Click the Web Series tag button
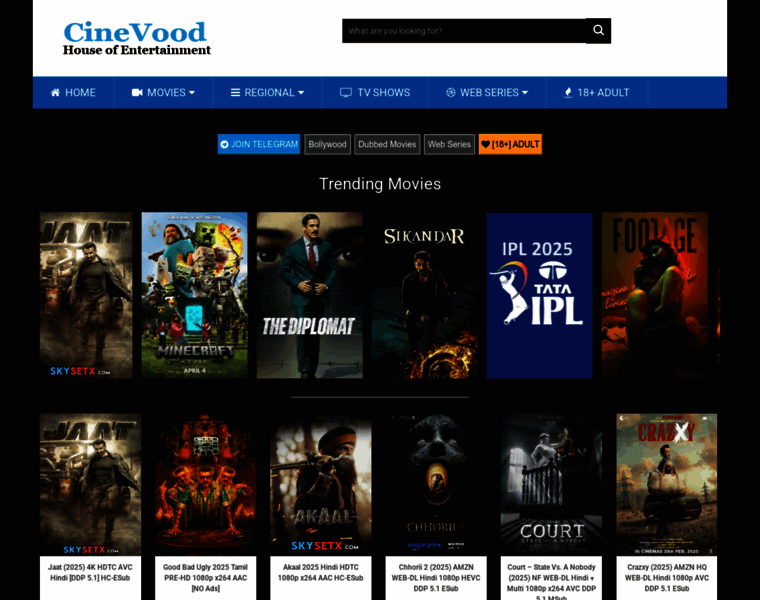 (449, 144)
